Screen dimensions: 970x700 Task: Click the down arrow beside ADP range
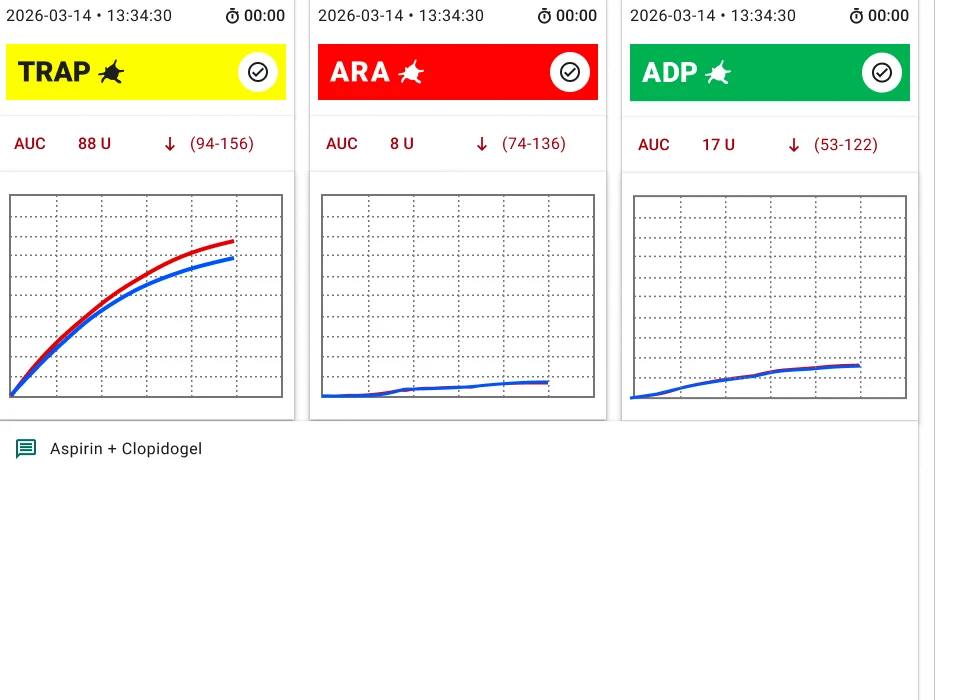(x=794, y=145)
